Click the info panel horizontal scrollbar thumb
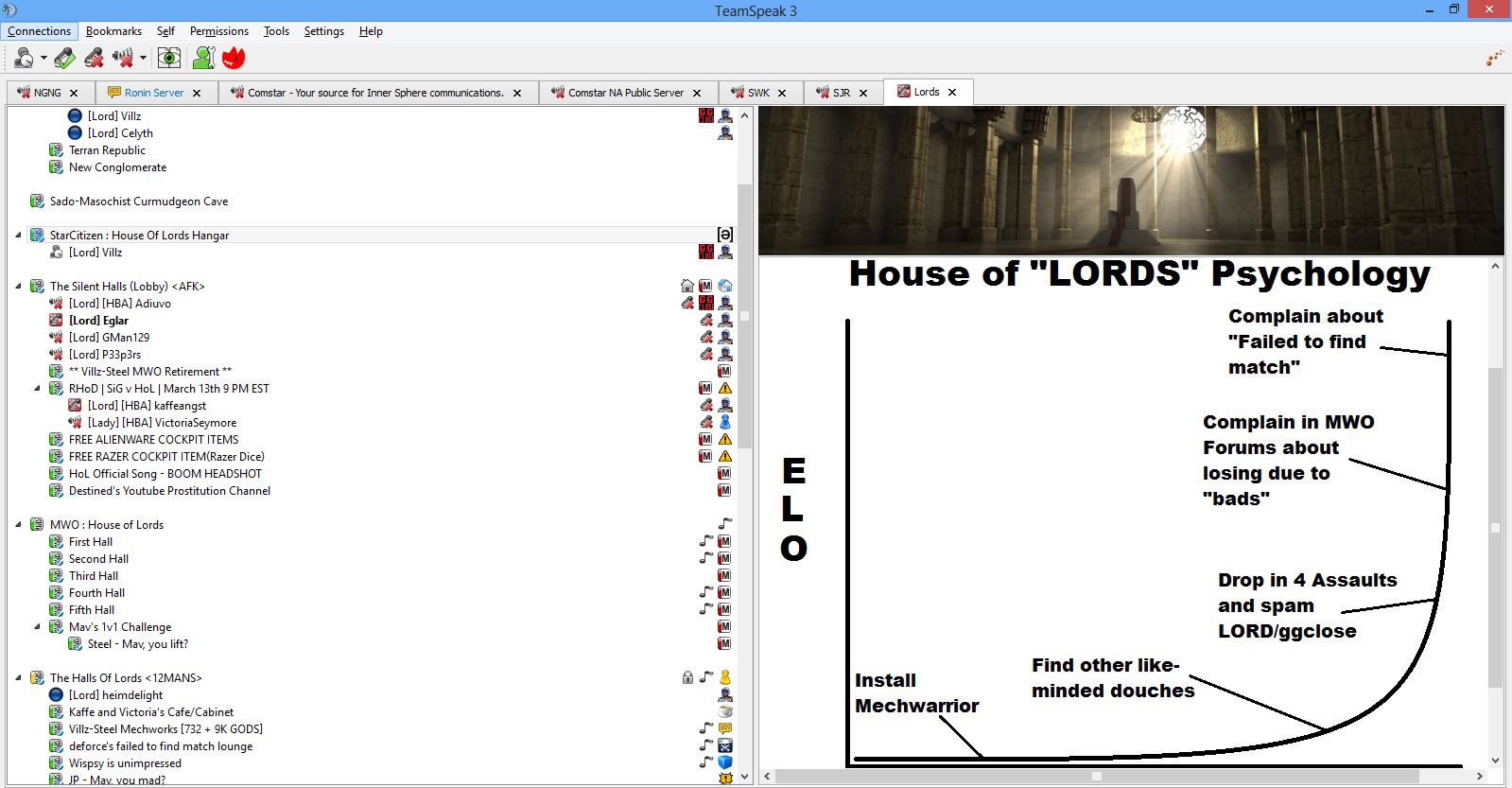 [x=1097, y=777]
